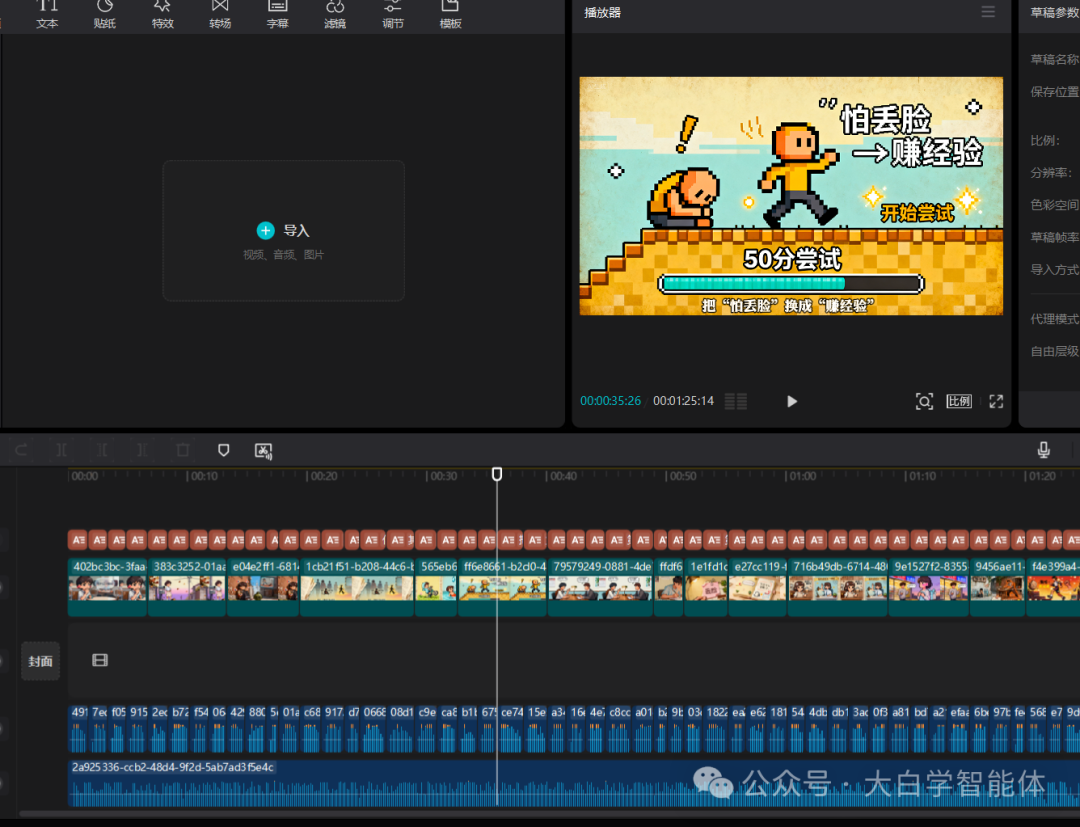The image size is (1080, 827).
Task: Click the redo arrow in timeline toolbar
Action: pos(21,450)
